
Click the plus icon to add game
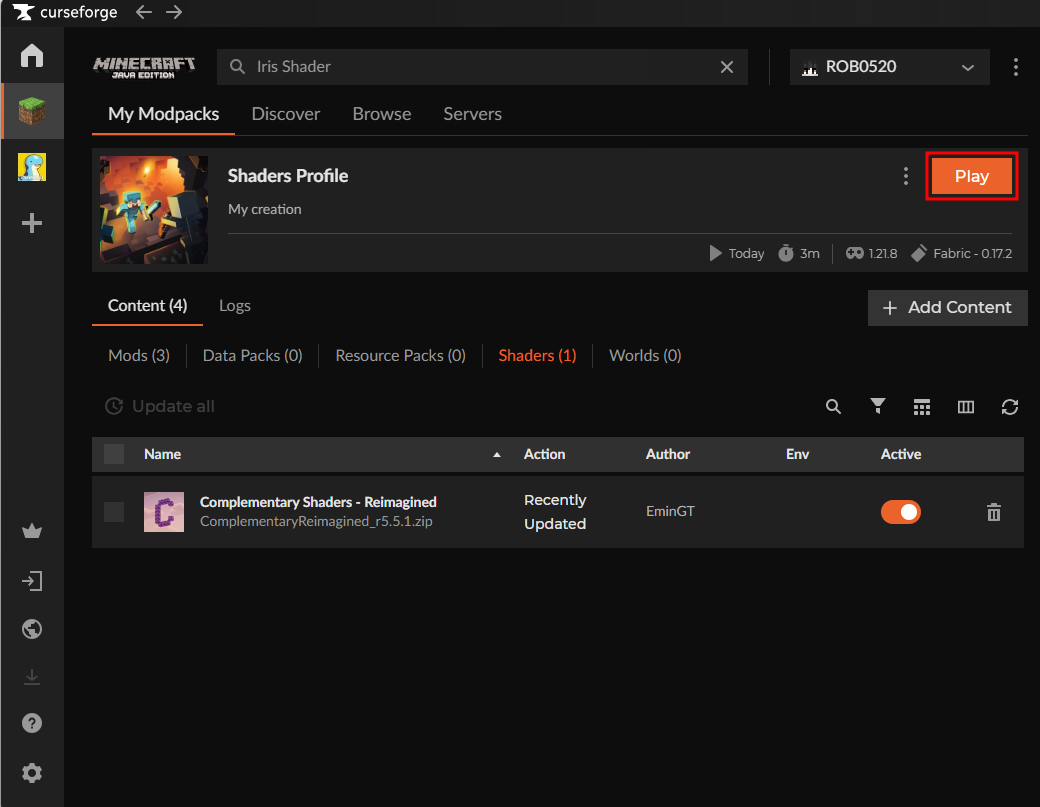tap(32, 223)
